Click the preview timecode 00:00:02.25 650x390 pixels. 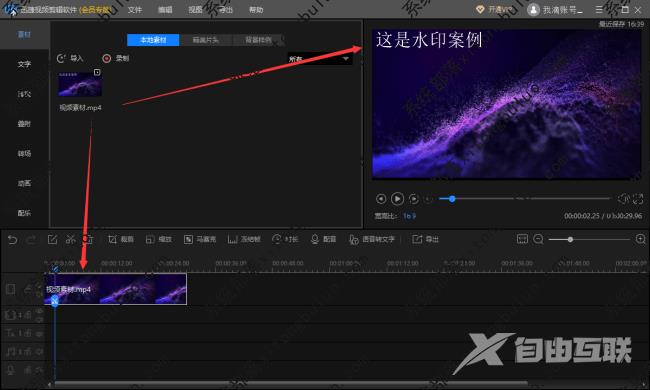582,216
